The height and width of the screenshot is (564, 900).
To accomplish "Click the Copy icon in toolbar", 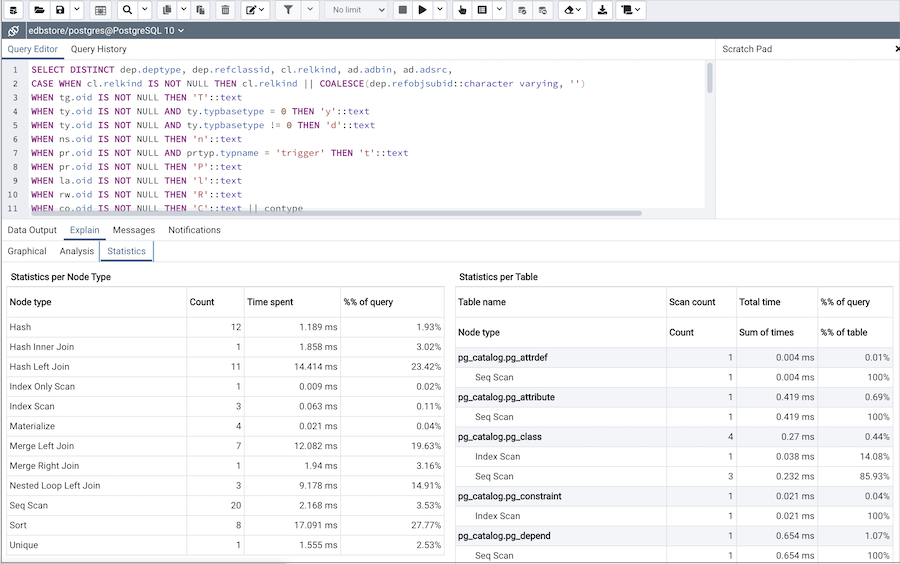I will click(x=166, y=10).
